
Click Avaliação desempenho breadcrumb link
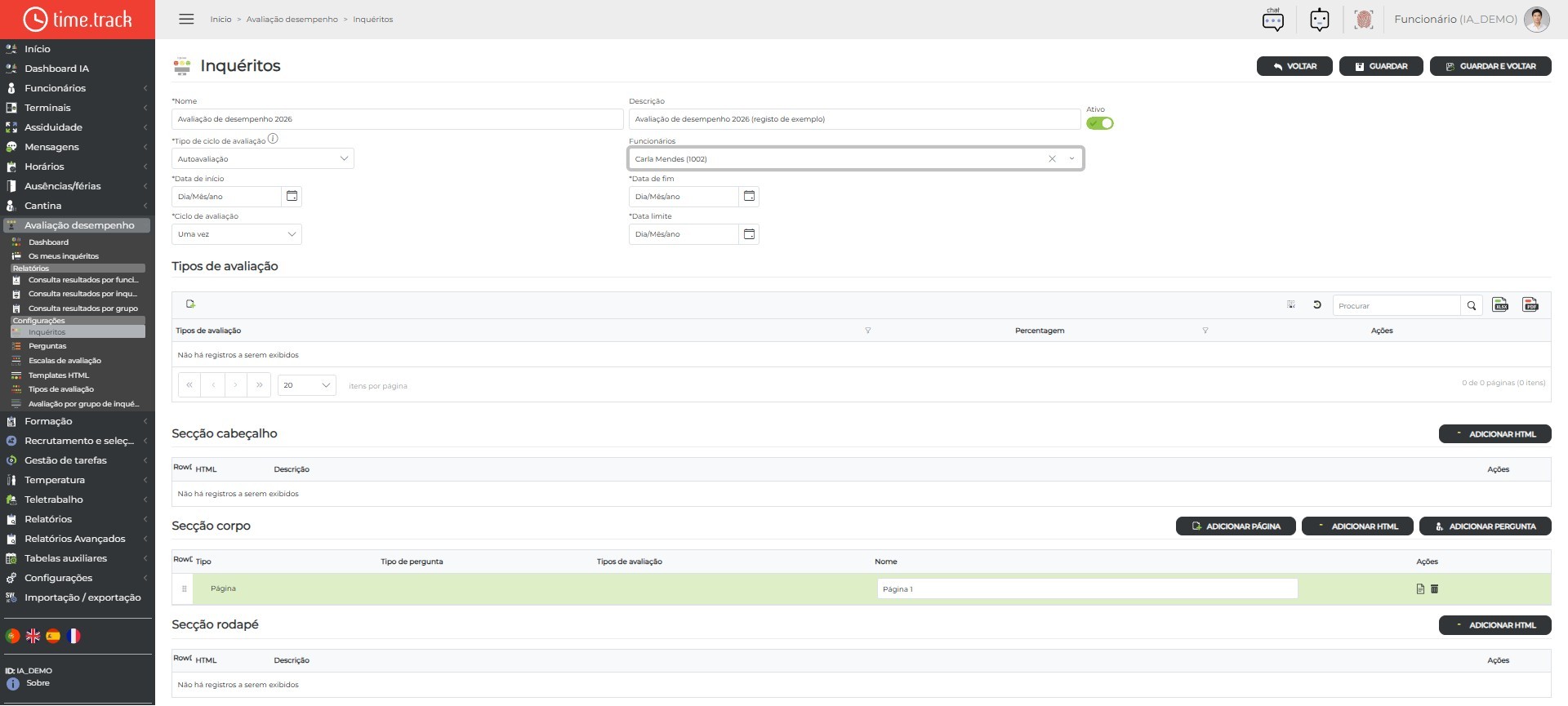tap(292, 19)
